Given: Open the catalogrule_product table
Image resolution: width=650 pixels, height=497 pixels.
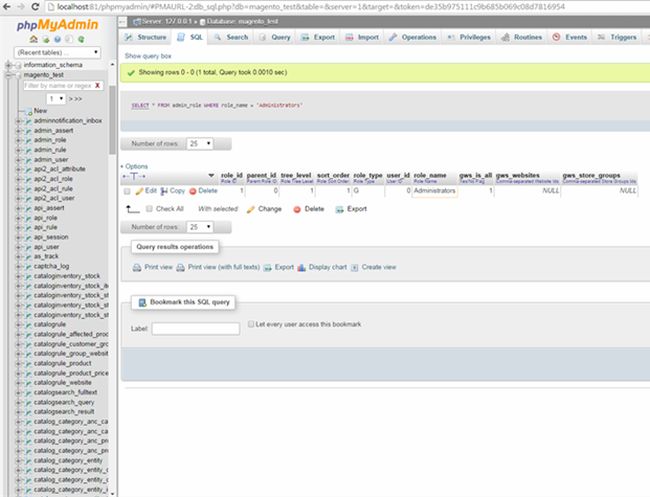Looking at the screenshot, I should click(63, 364).
